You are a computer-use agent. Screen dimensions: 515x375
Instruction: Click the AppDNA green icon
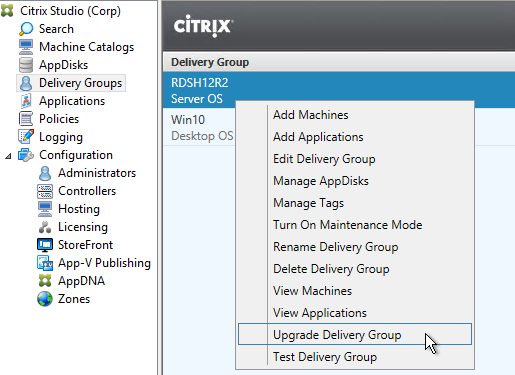point(45,281)
